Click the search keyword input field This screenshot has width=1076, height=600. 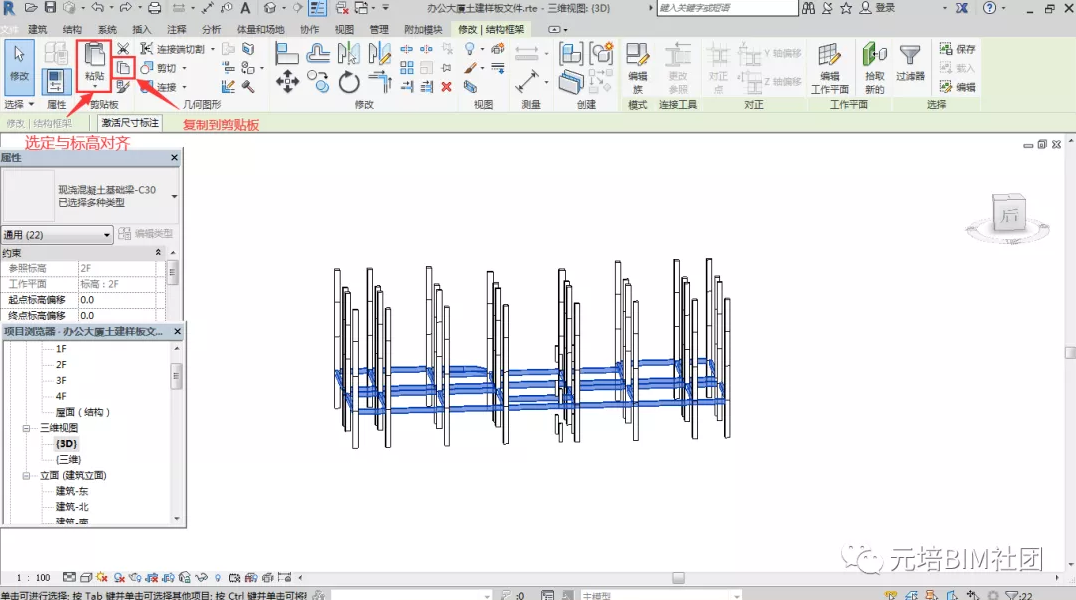(x=726, y=8)
